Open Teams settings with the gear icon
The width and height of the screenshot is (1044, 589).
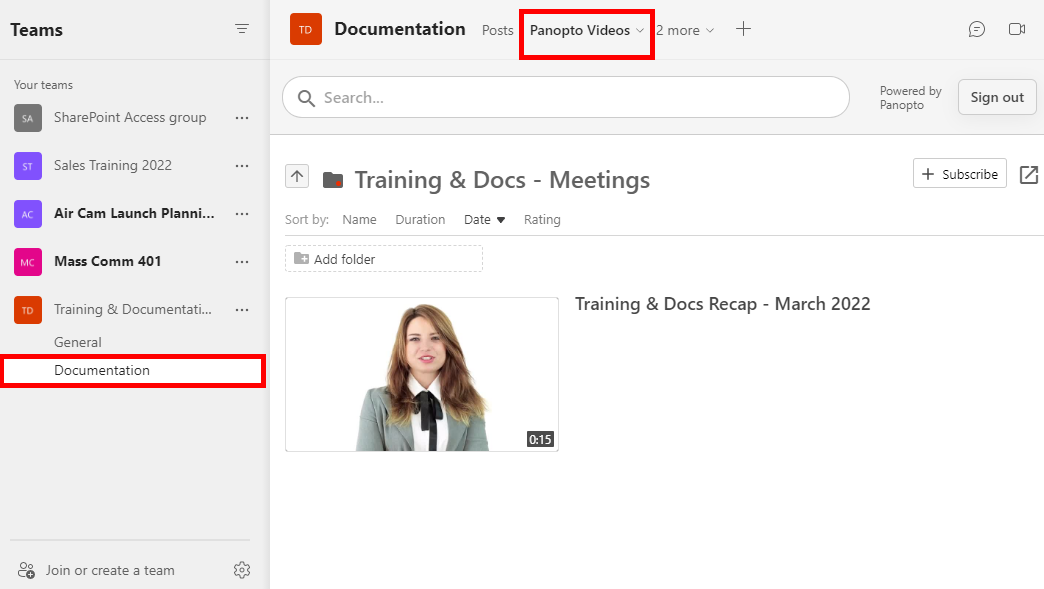click(241, 569)
